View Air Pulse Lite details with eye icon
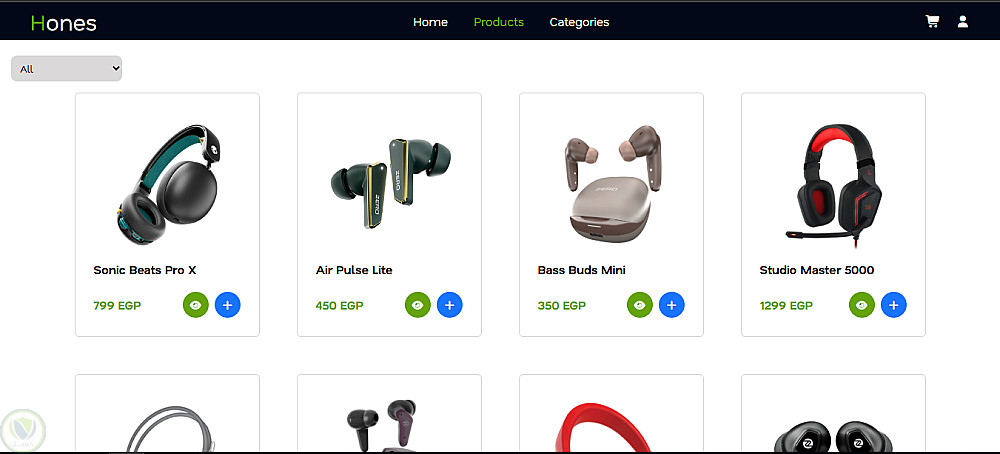This screenshot has width=1000, height=454. tap(418, 305)
